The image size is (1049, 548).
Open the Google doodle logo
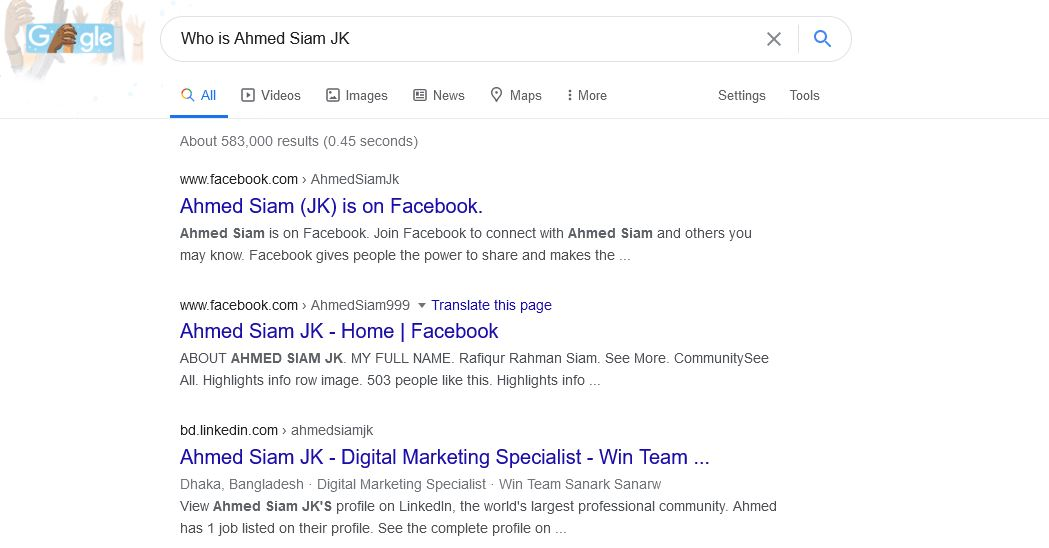(70, 39)
